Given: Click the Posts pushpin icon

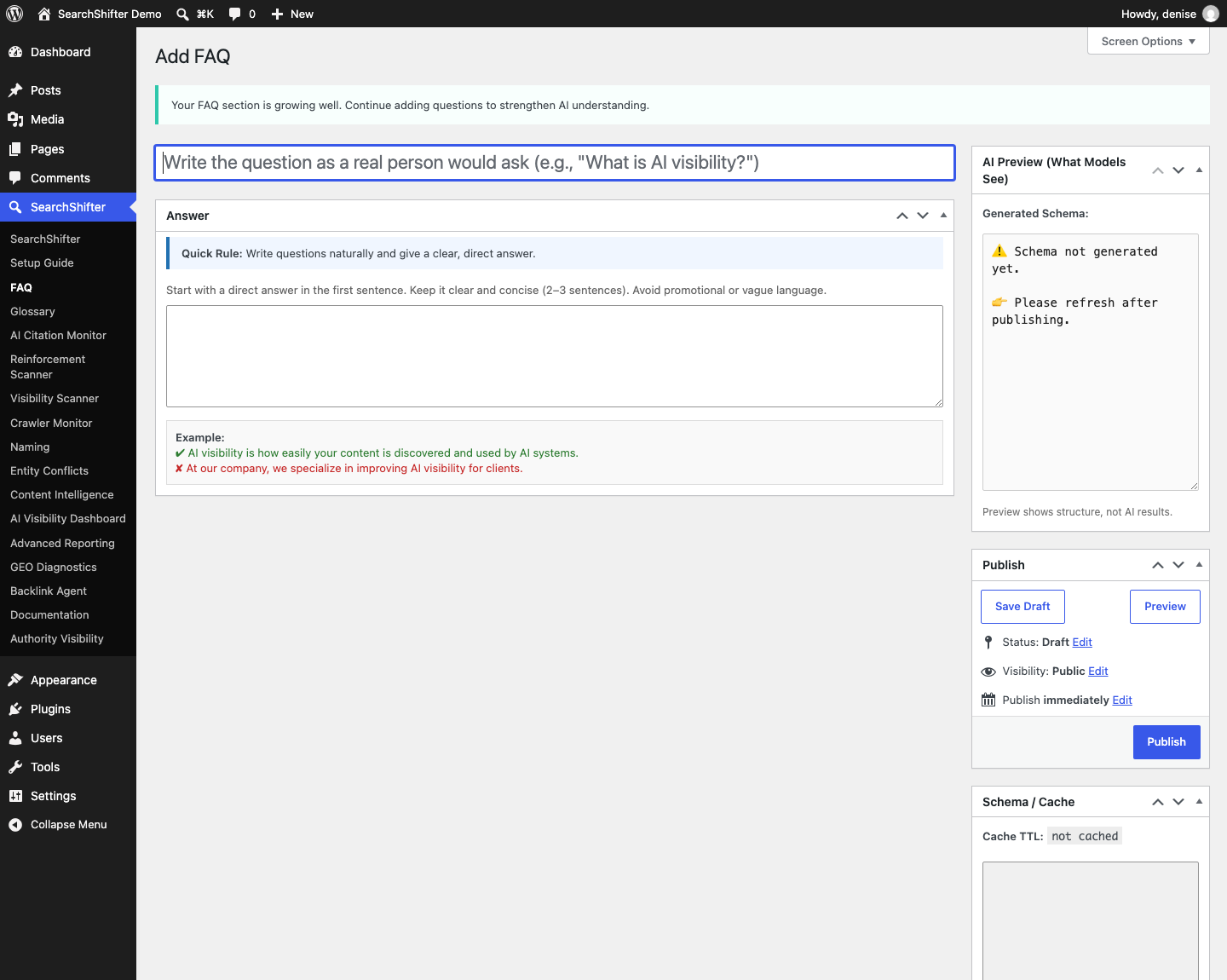Looking at the screenshot, I should (x=15, y=90).
